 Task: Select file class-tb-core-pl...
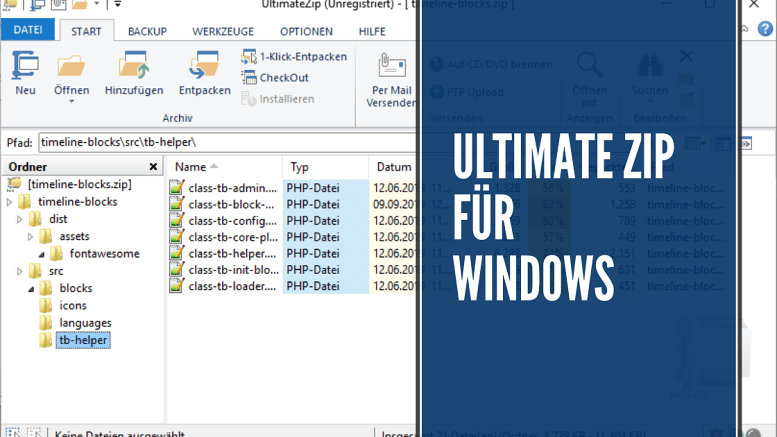tap(233, 237)
